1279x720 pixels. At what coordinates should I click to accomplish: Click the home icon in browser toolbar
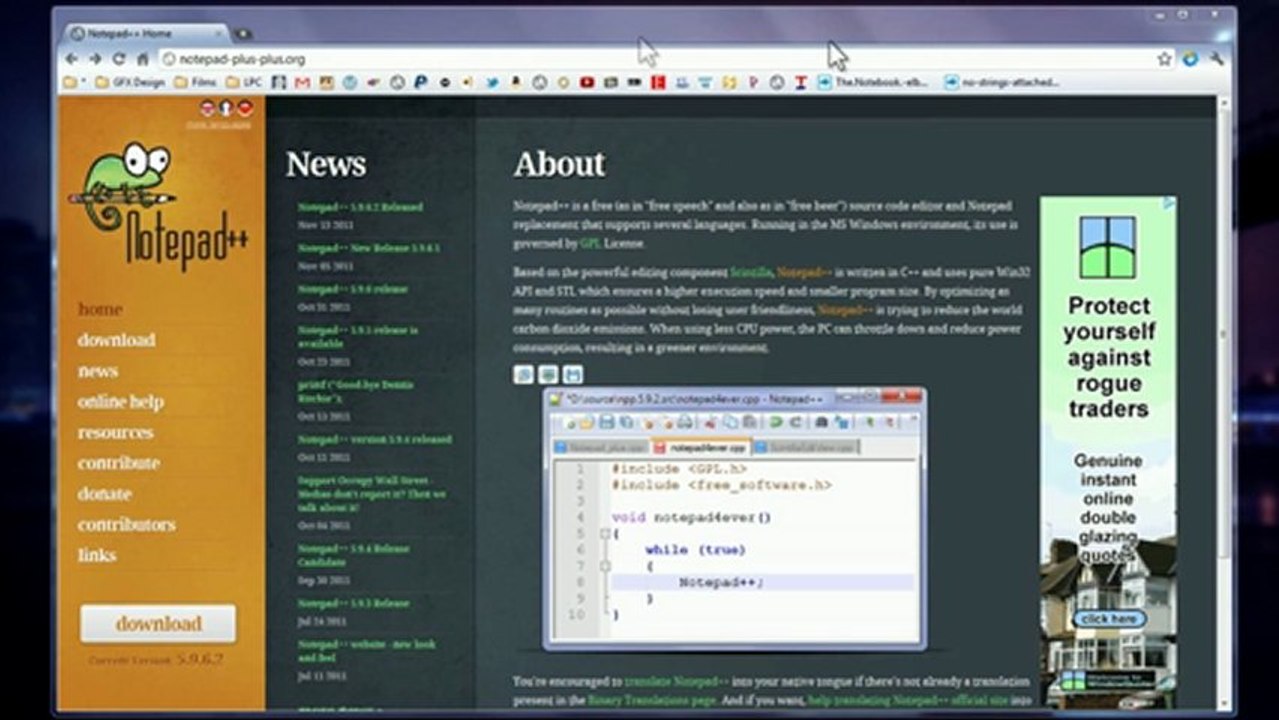[143, 59]
